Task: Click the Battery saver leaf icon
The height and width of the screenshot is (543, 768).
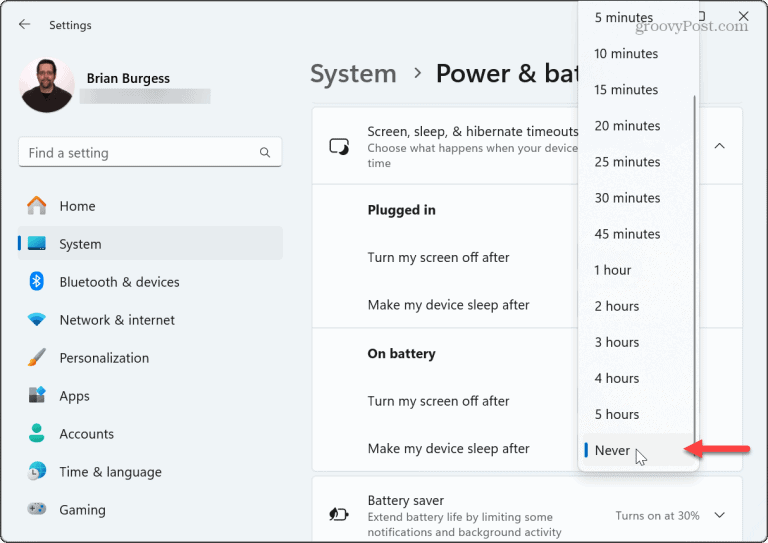Action: pos(338,515)
